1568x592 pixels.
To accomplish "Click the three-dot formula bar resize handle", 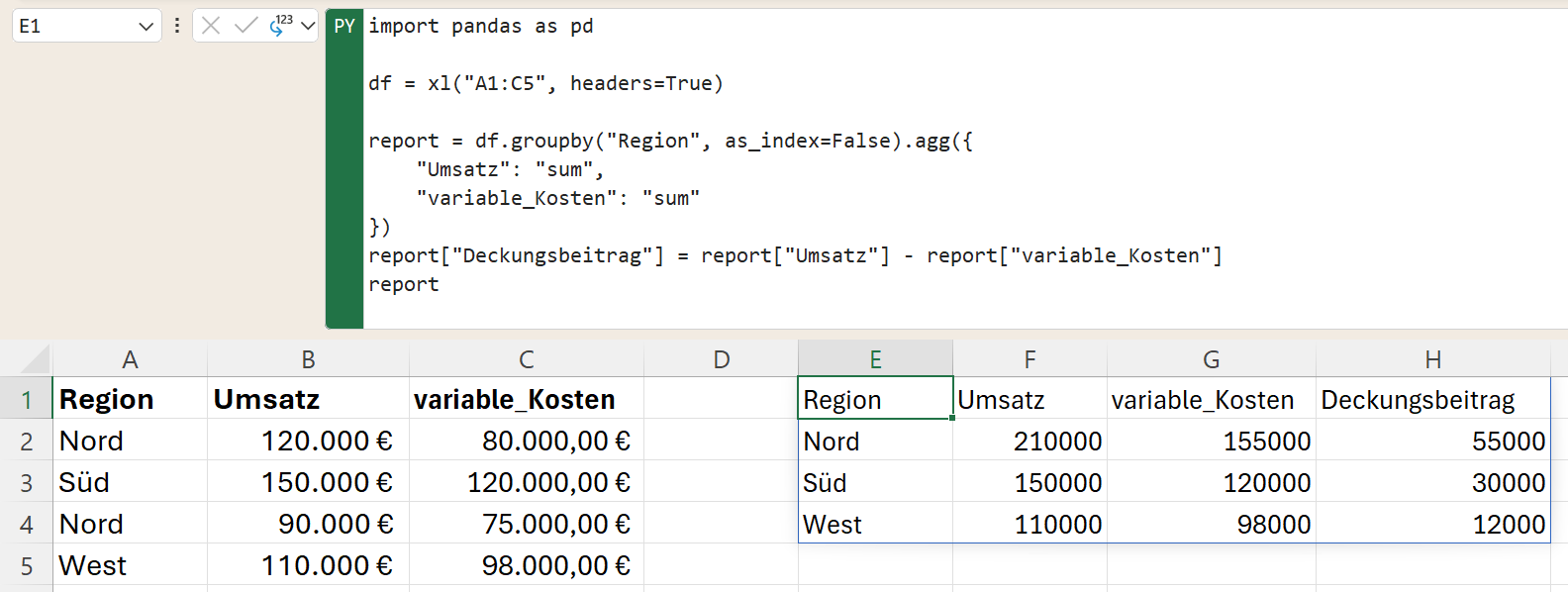I will pyautogui.click(x=177, y=26).
